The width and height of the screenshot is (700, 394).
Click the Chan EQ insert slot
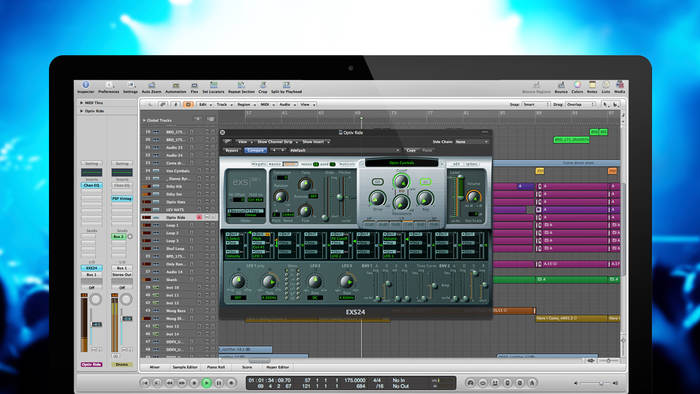point(92,185)
